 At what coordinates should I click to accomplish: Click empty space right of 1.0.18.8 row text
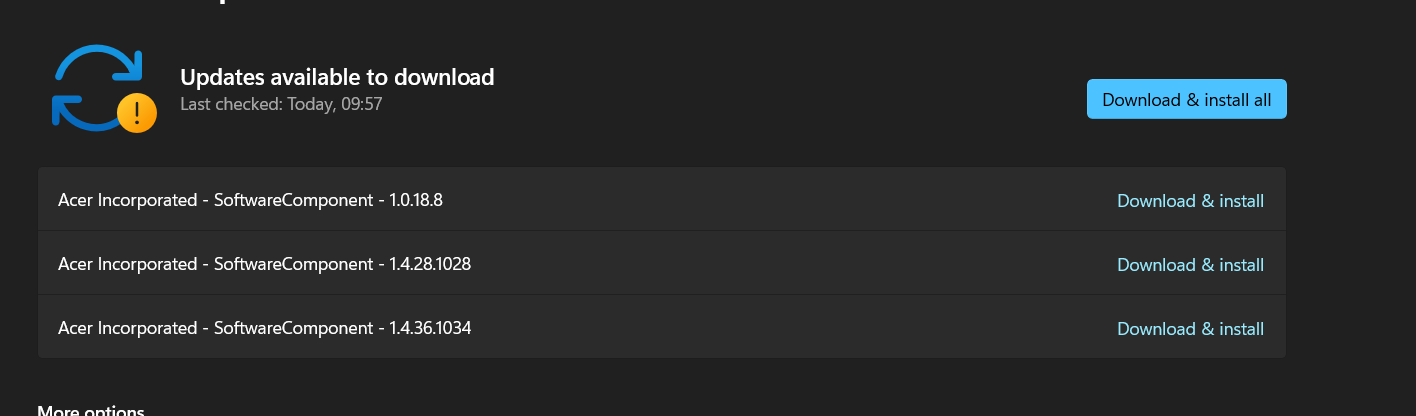(780, 200)
